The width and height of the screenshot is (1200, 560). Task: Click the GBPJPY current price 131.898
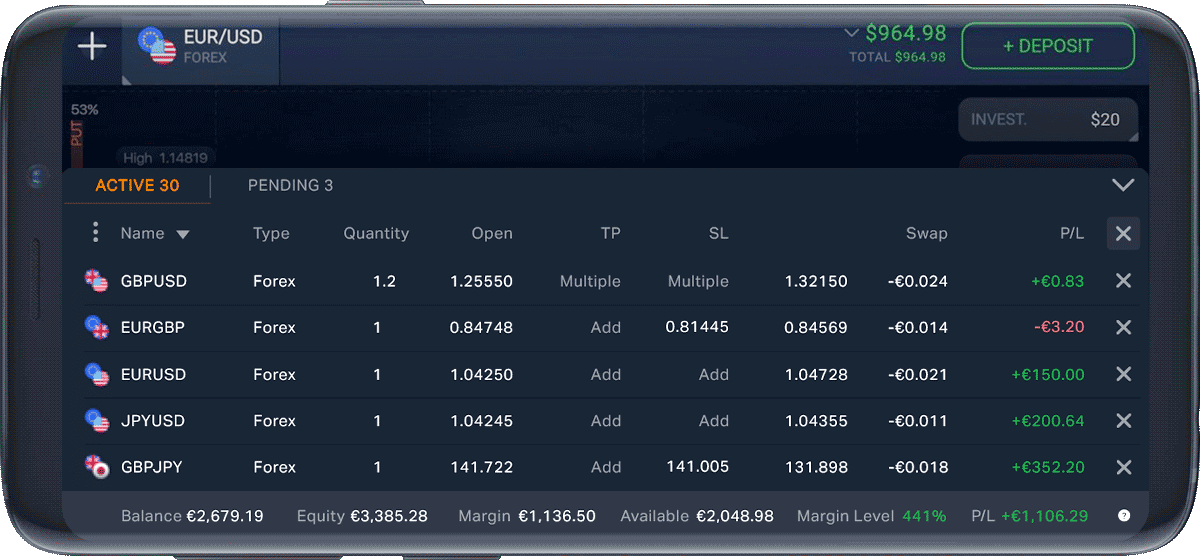point(817,467)
